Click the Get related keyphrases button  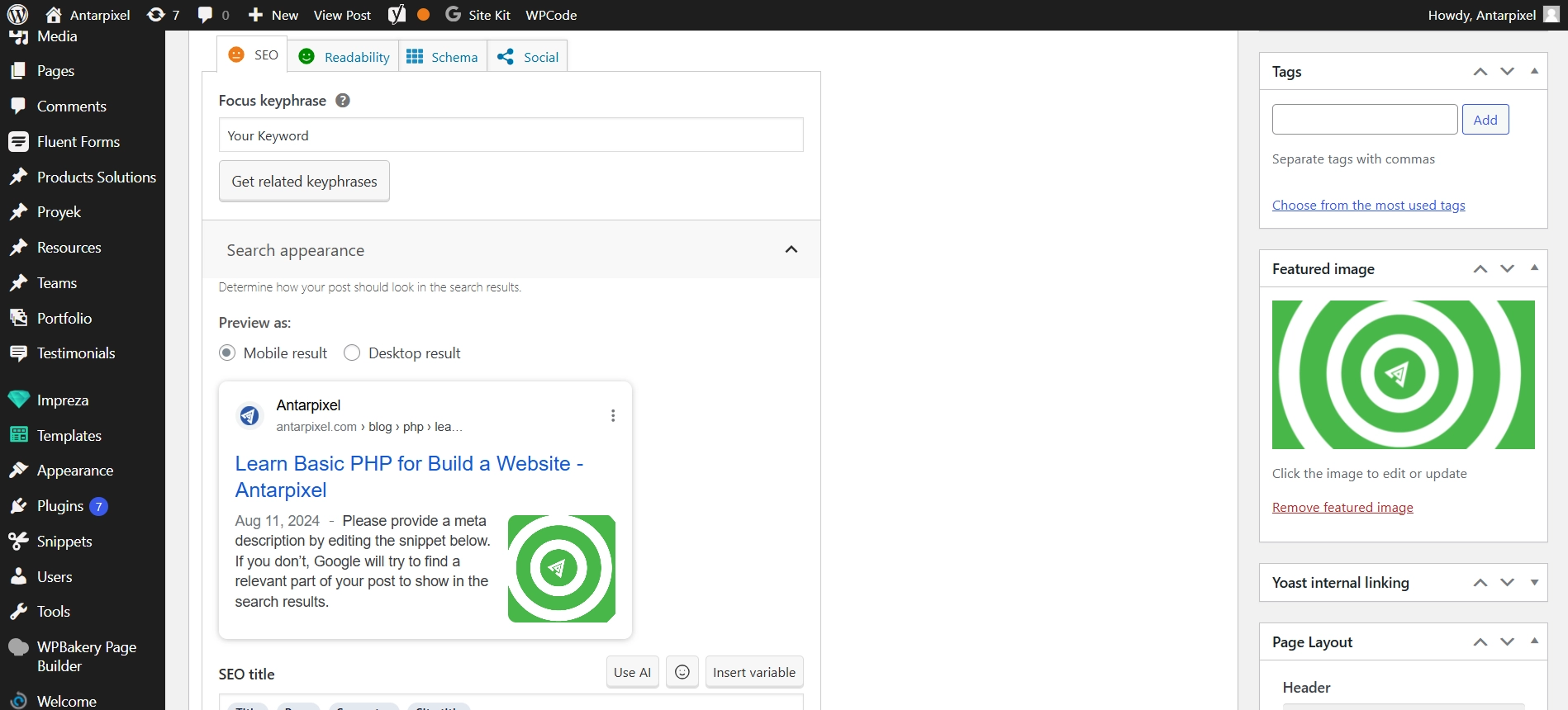click(x=304, y=182)
